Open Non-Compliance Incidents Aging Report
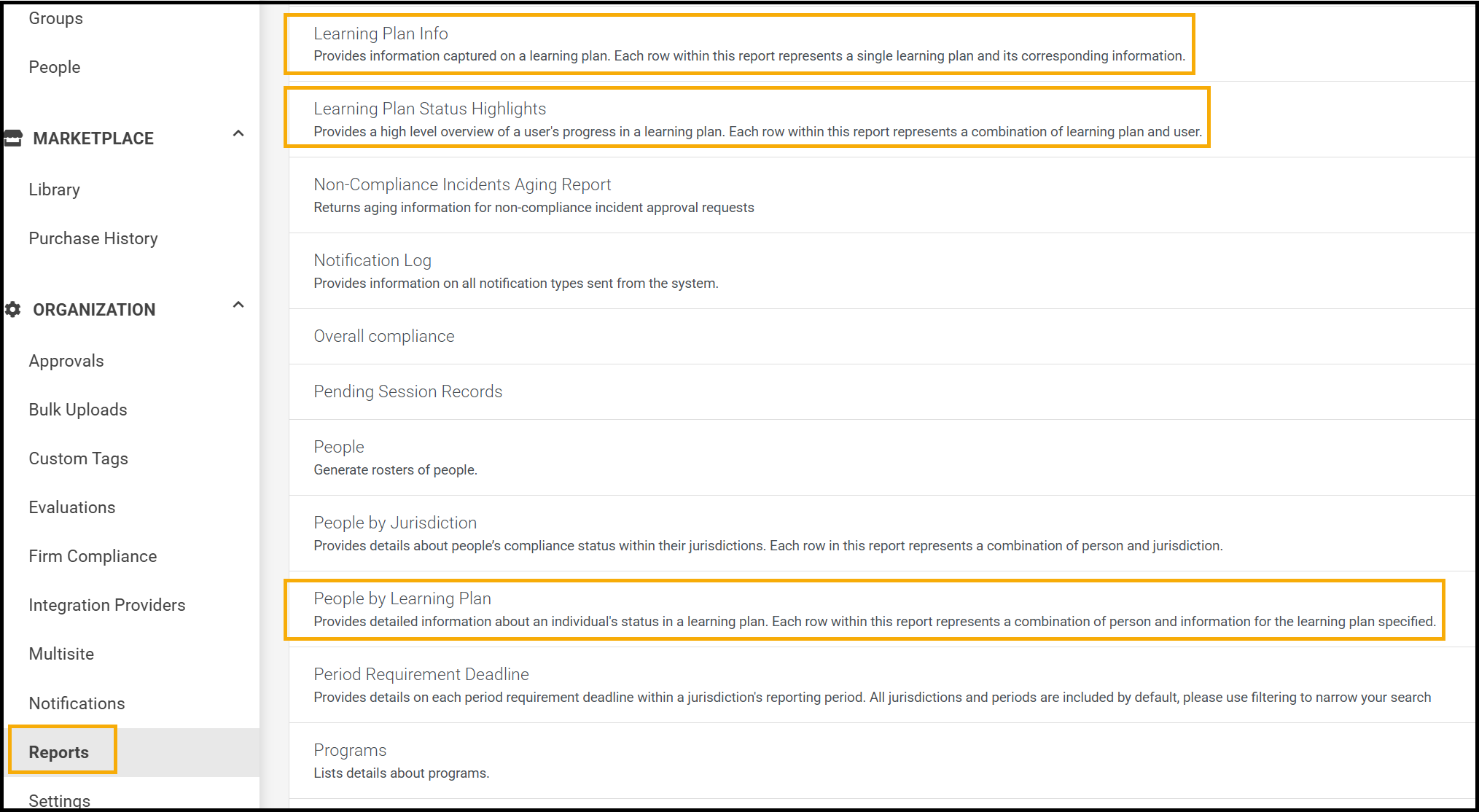Viewport: 1479px width, 812px height. [x=462, y=184]
